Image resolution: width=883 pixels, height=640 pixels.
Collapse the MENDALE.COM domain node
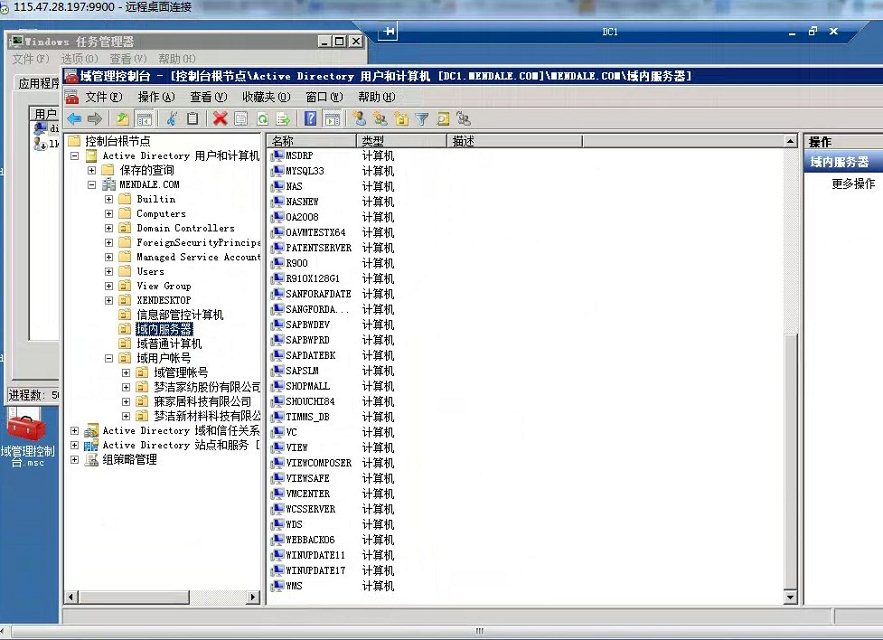click(92, 185)
